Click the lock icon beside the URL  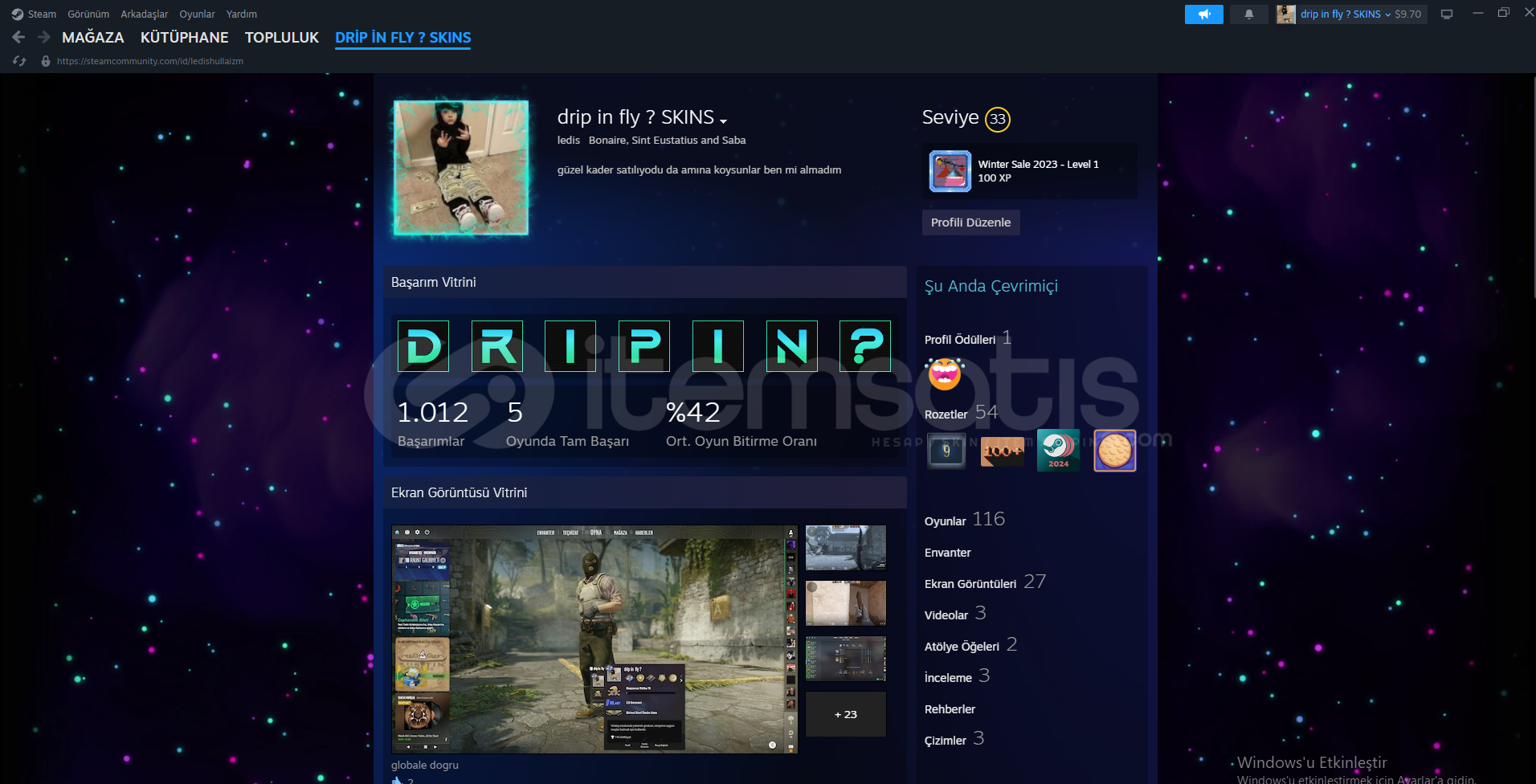(46, 61)
